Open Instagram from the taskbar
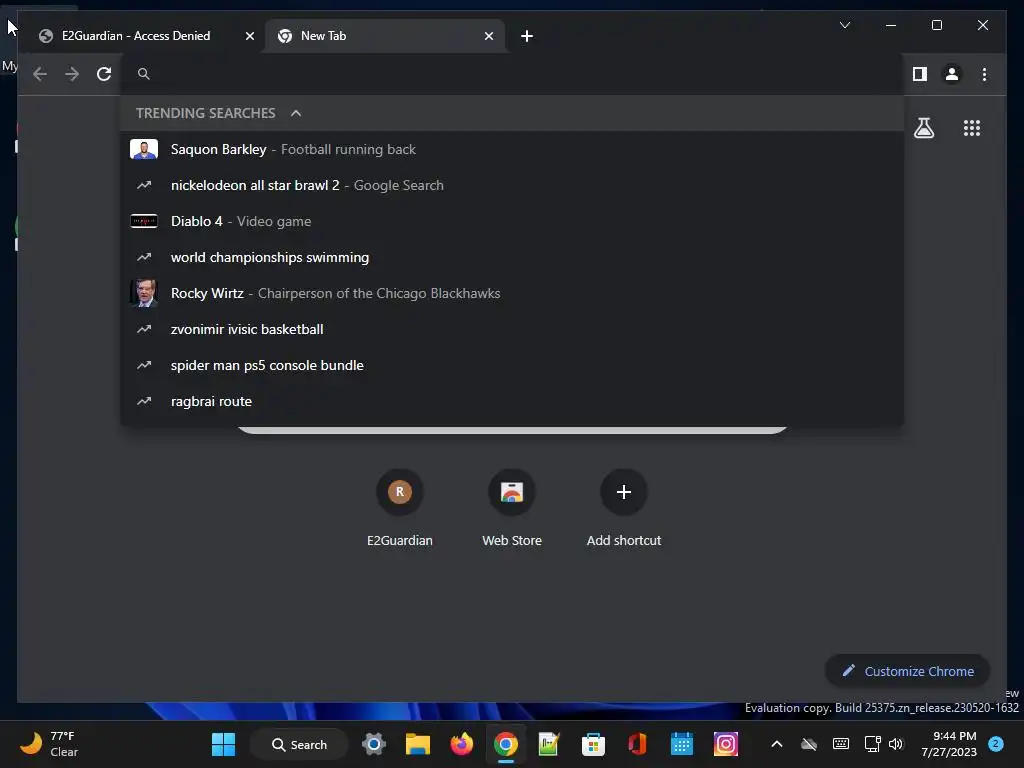Screen dimensions: 1024x768 coord(726,744)
